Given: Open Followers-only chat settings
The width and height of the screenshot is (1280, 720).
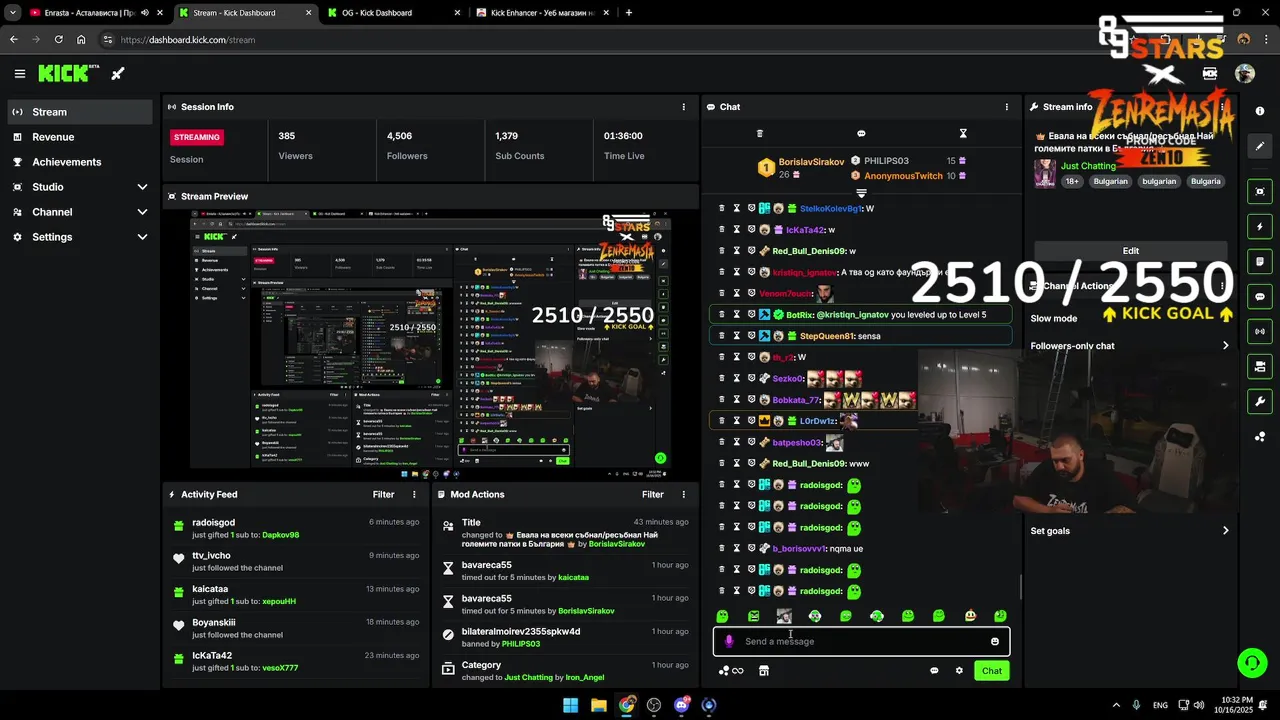Looking at the screenshot, I should 1130,346.
